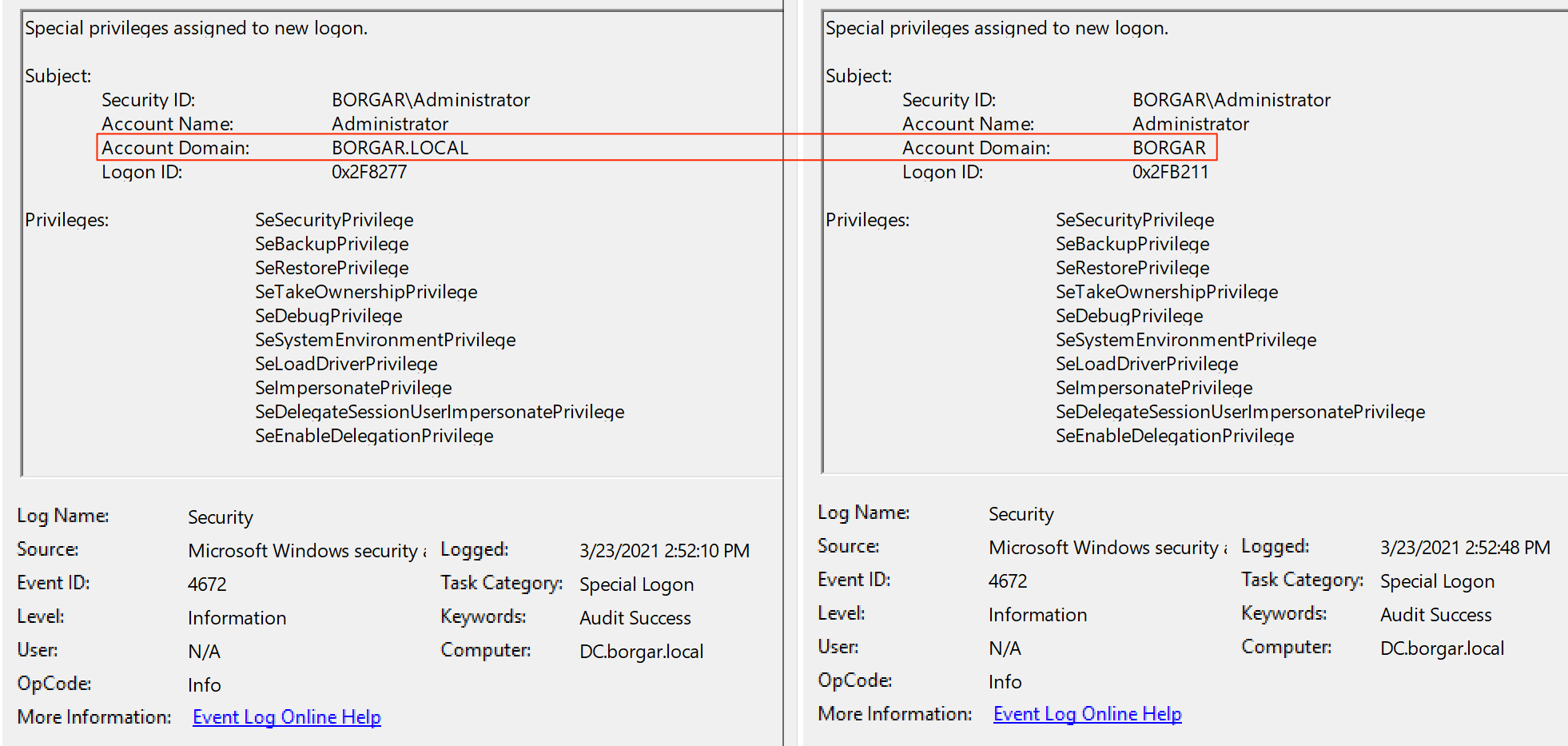Click the Account Domain value BORGAR in right panel
The image size is (1568, 746).
[x=1168, y=148]
